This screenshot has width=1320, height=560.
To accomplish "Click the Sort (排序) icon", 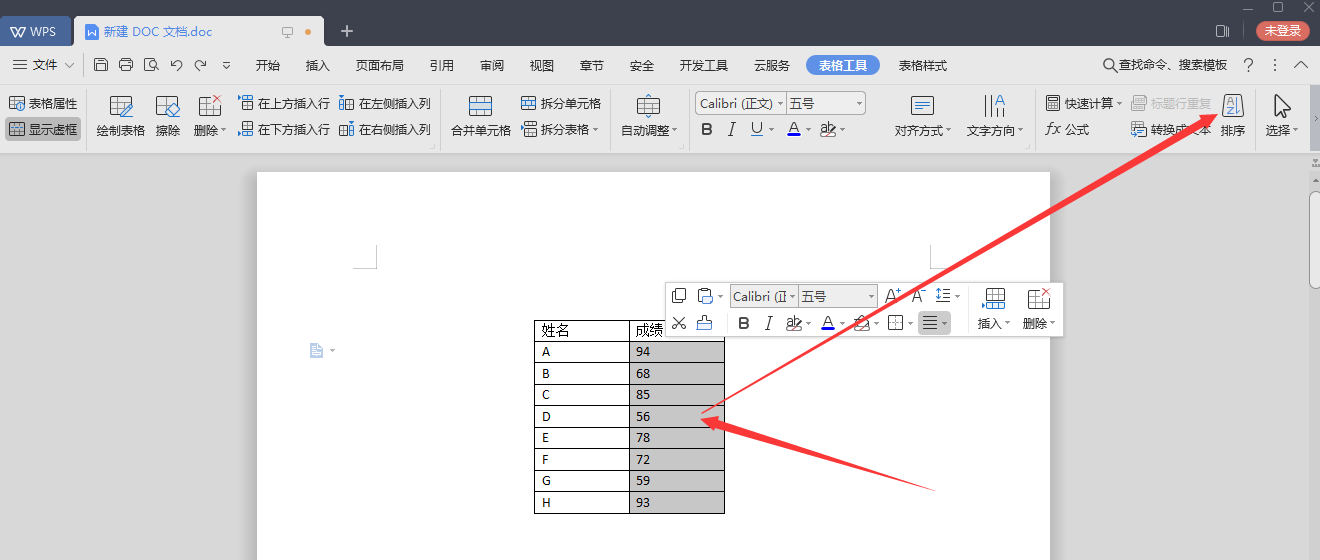I will tap(1233, 116).
